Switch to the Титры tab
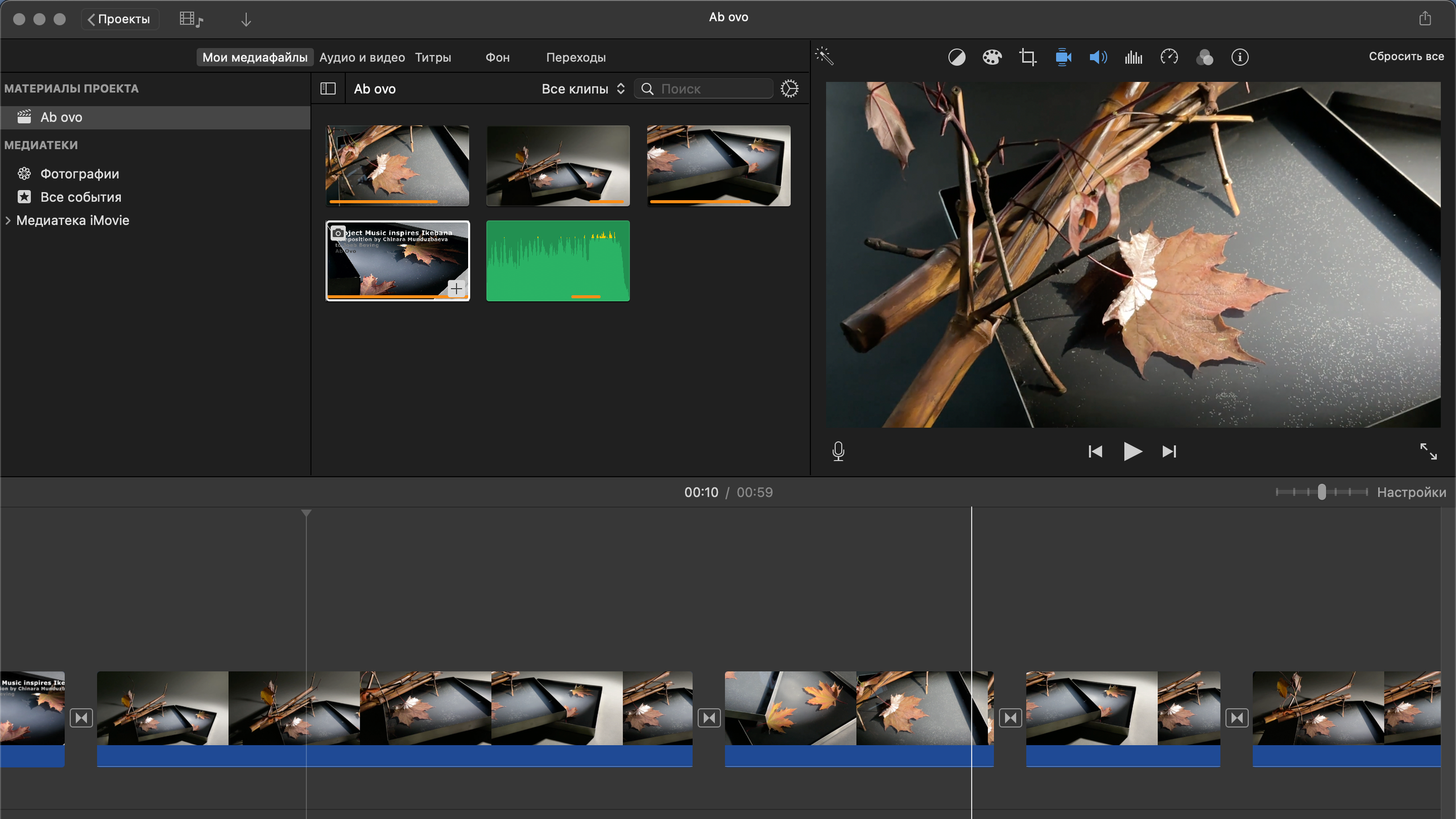1456x819 pixels. tap(433, 57)
